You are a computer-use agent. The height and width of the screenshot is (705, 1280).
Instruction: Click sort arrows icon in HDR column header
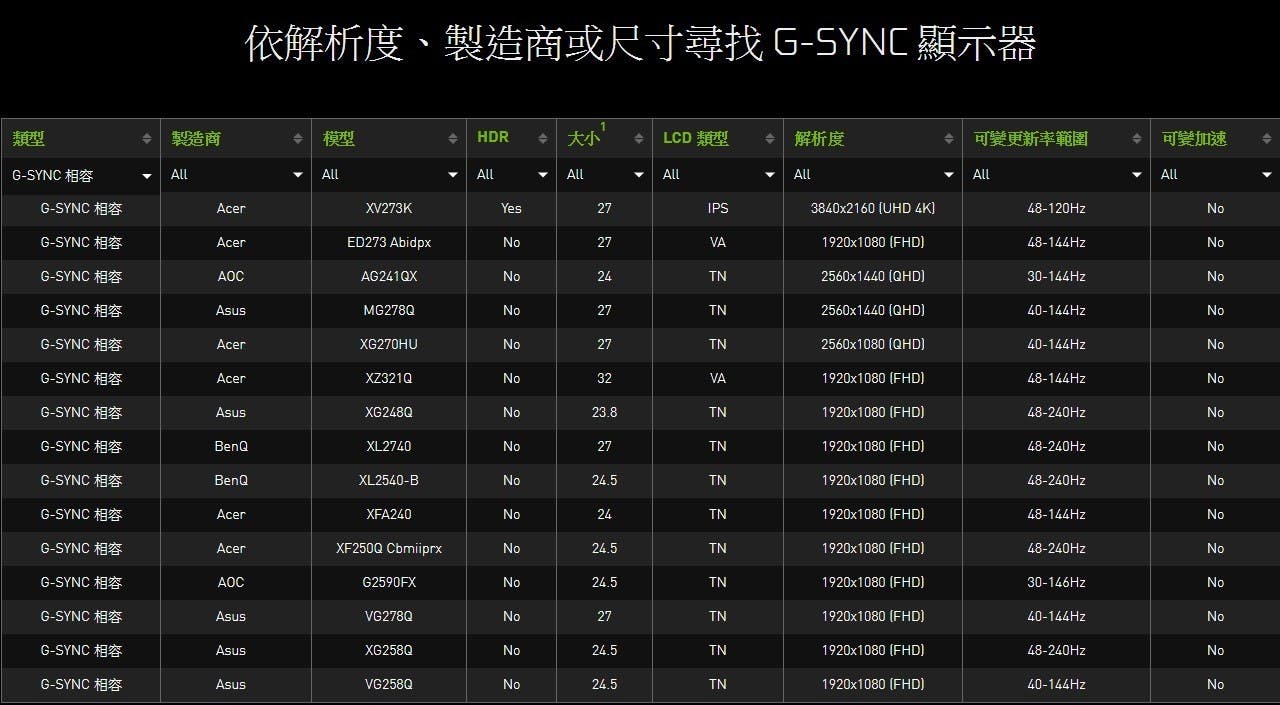[543, 139]
